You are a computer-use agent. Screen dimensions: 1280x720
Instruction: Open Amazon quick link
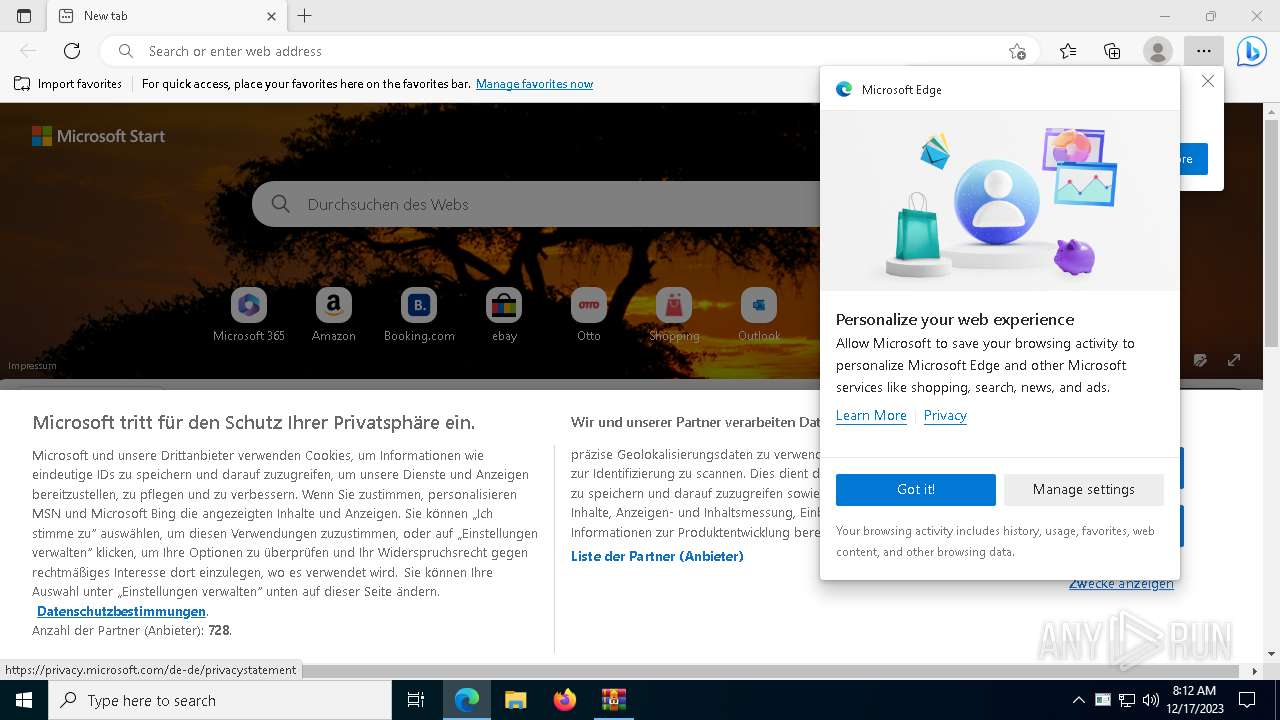point(333,315)
